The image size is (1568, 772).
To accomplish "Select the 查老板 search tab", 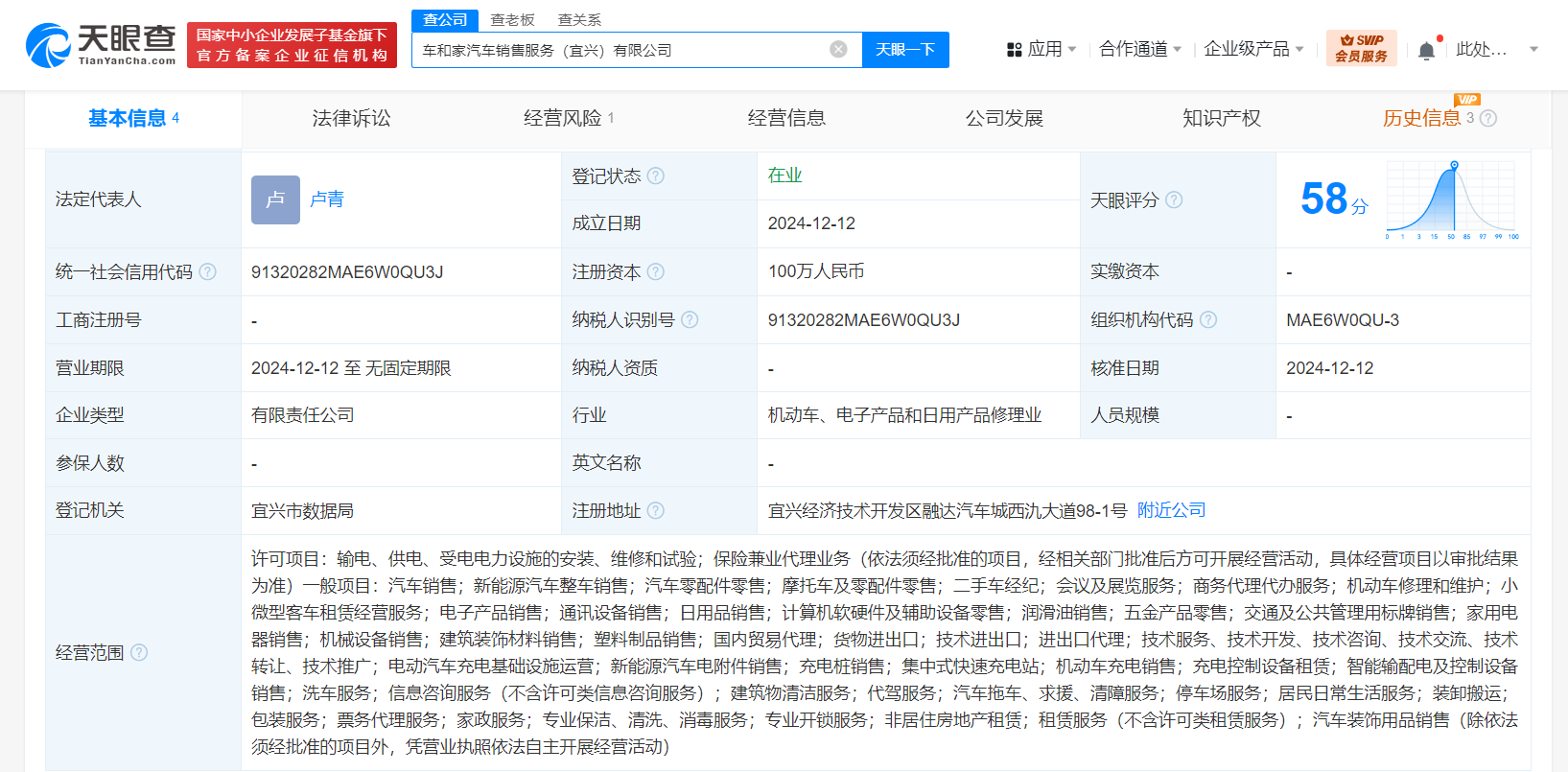I will (x=512, y=20).
